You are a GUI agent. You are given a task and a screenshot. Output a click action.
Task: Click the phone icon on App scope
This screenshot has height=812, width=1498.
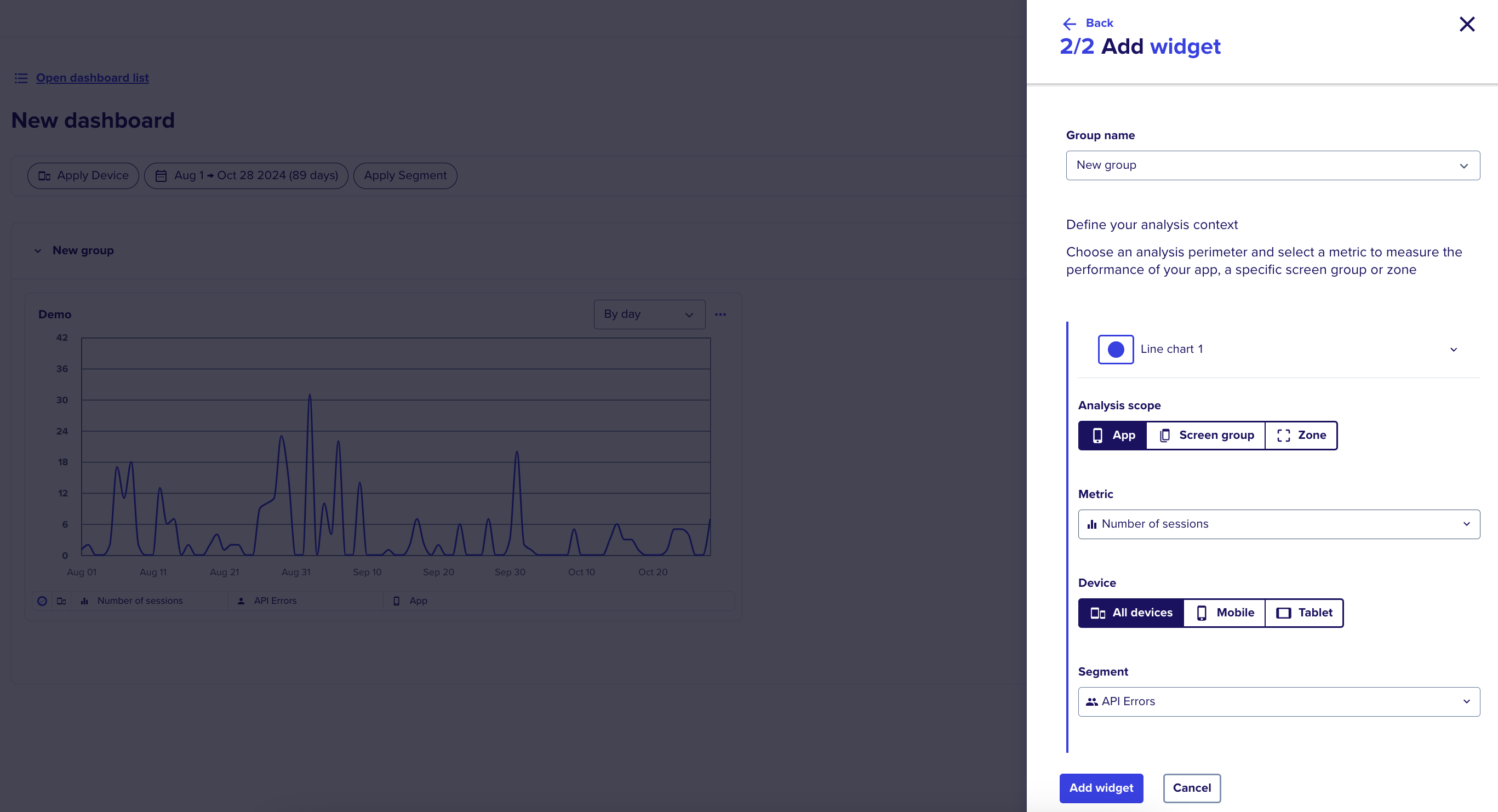pyautogui.click(x=1097, y=435)
